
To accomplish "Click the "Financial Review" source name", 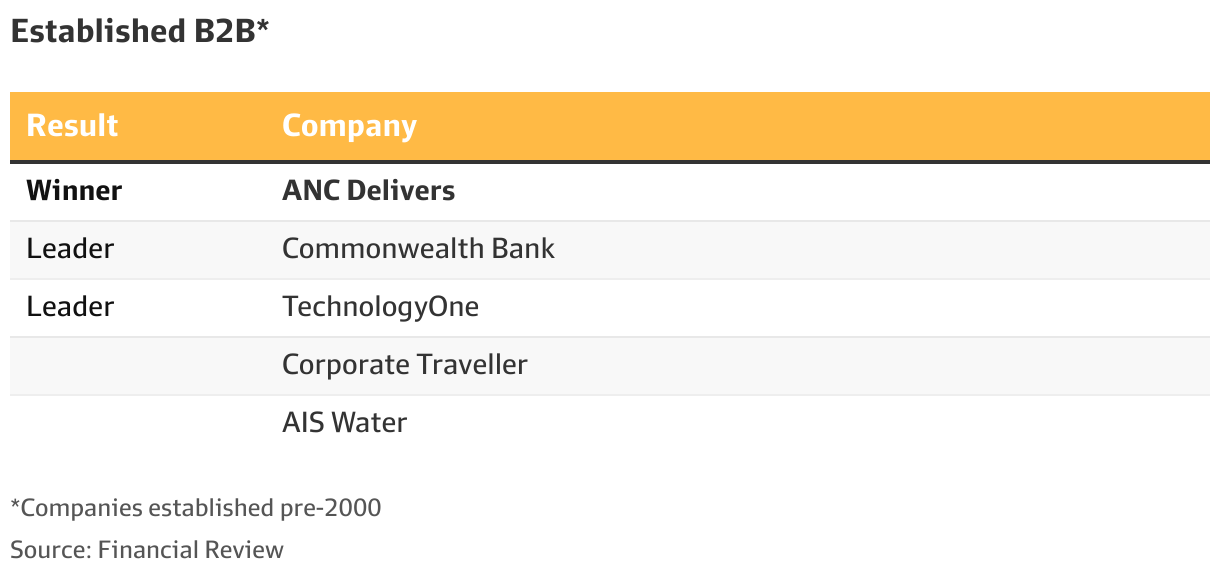I will point(190,550).
